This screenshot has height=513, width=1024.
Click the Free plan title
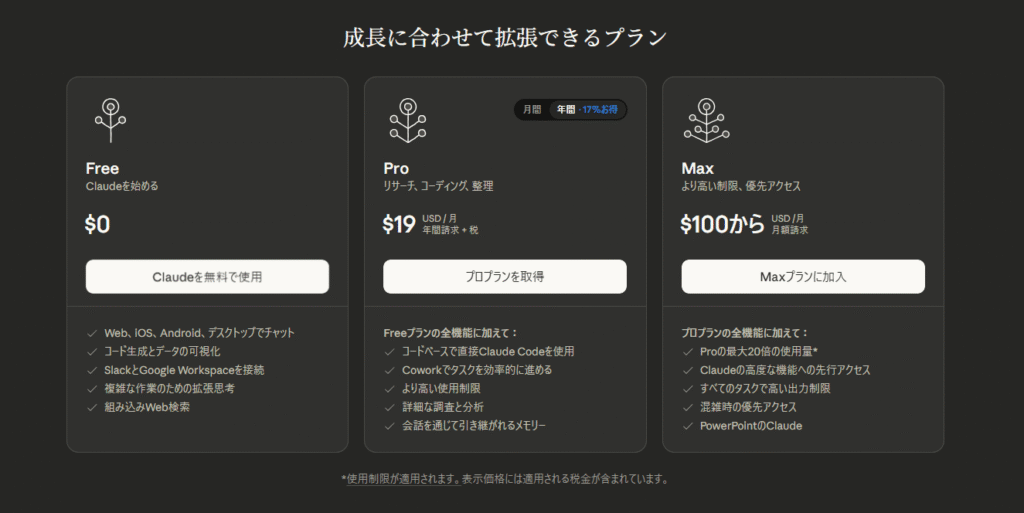(102, 168)
